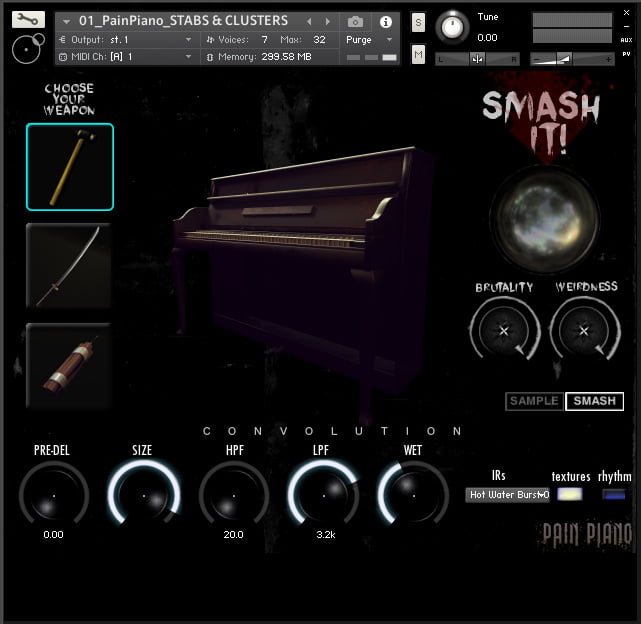
Task: Toggle the Solo S button
Action: tap(418, 22)
